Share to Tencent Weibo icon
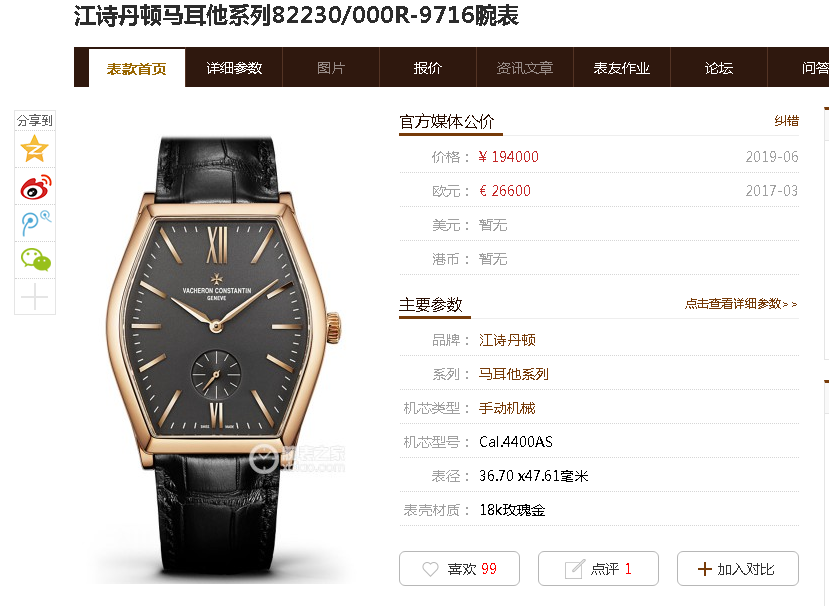The image size is (829, 606). pos(35,223)
